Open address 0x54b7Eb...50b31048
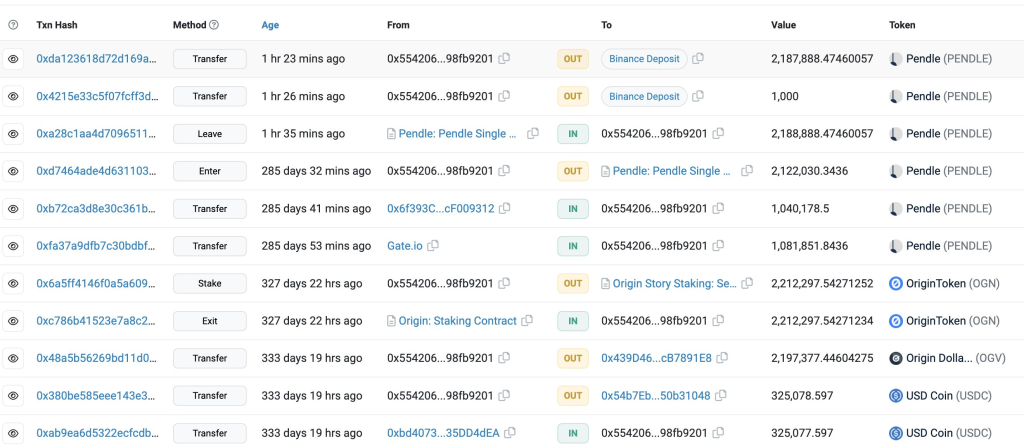The width and height of the screenshot is (1024, 445). tap(656, 395)
